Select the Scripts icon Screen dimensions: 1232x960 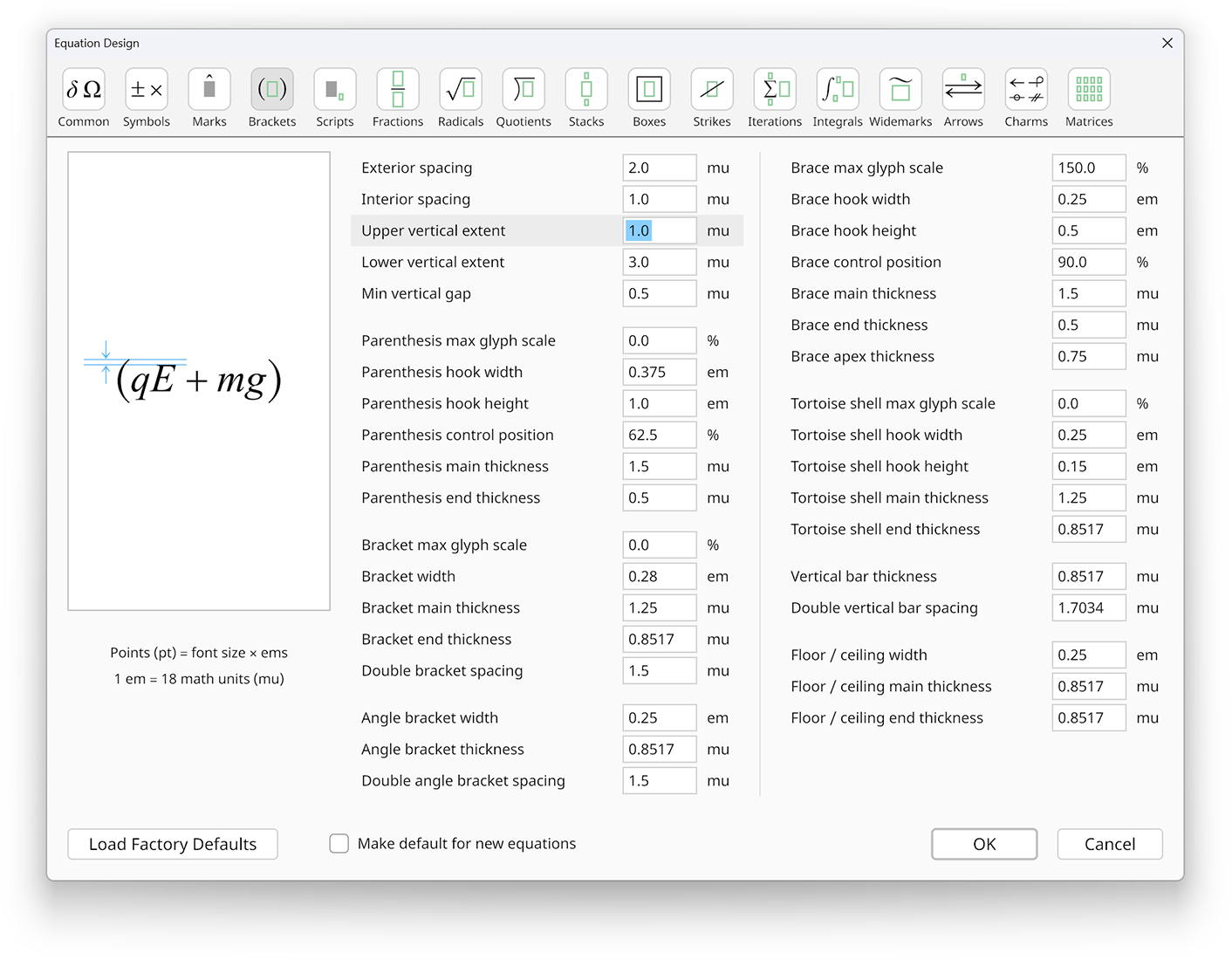[334, 96]
